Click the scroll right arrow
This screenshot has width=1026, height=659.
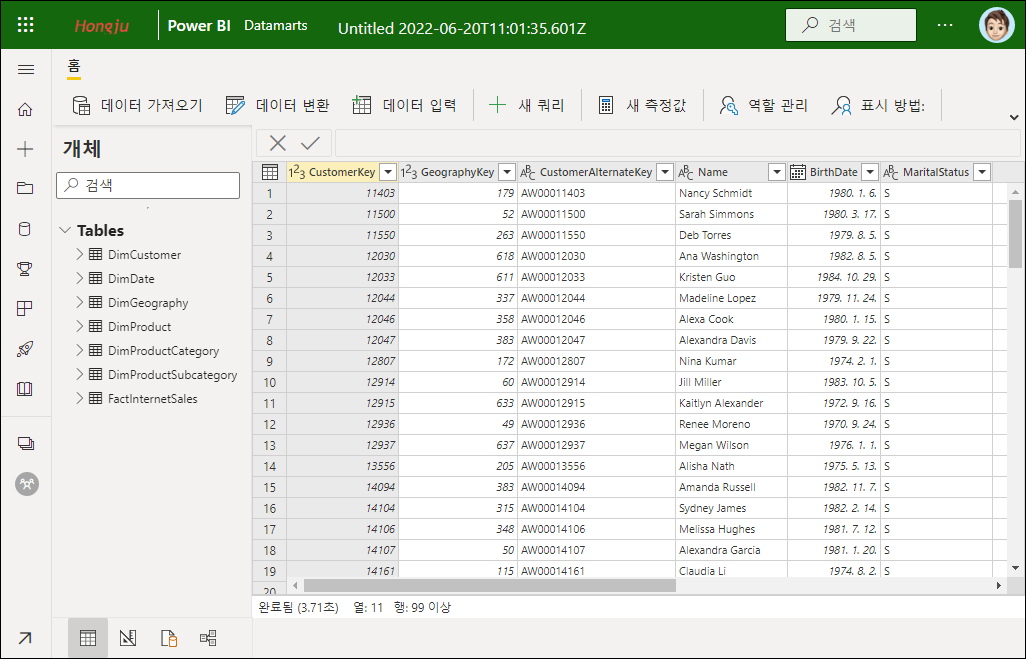tap(999, 585)
